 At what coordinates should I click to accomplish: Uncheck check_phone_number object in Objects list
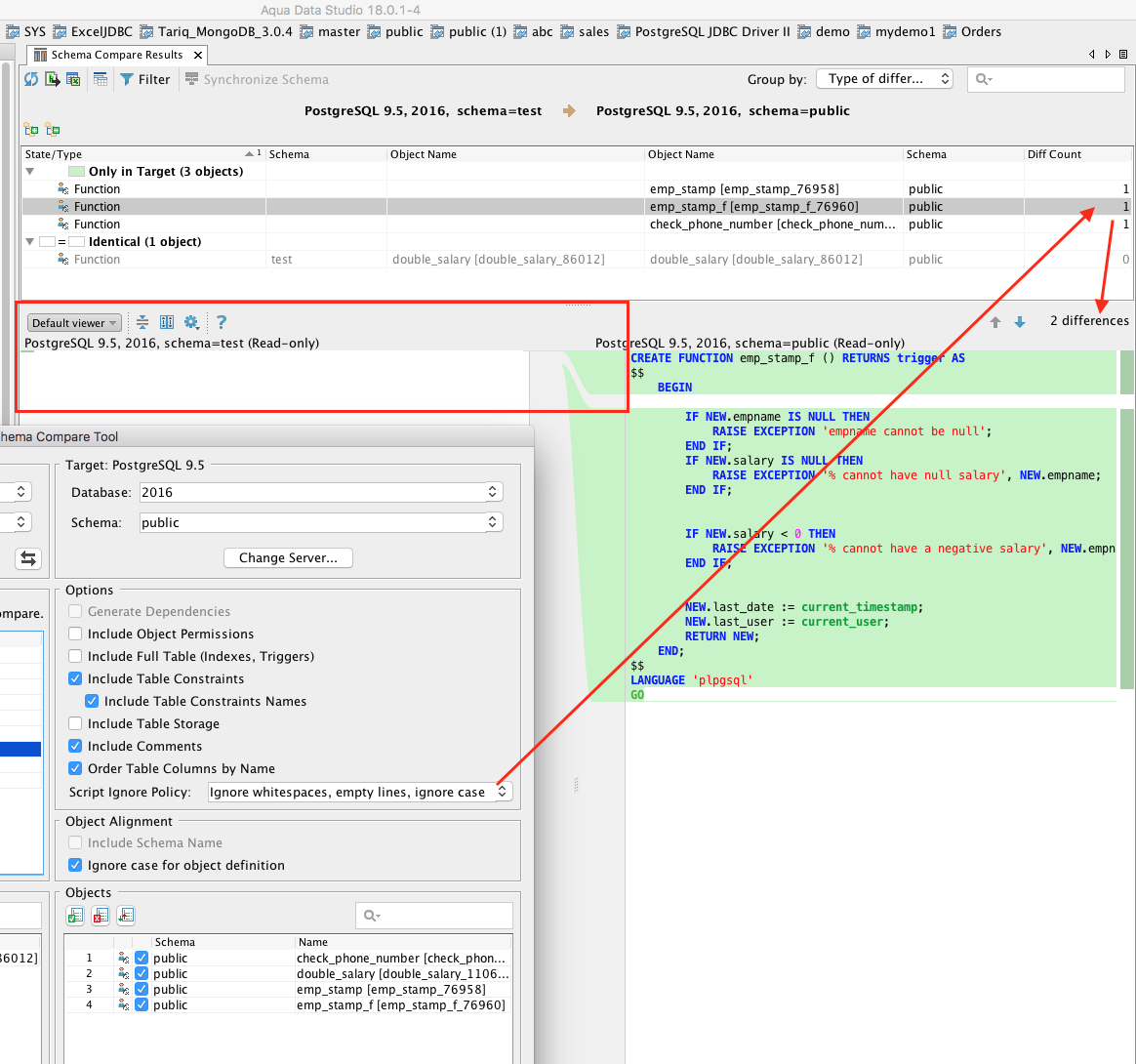point(142,959)
